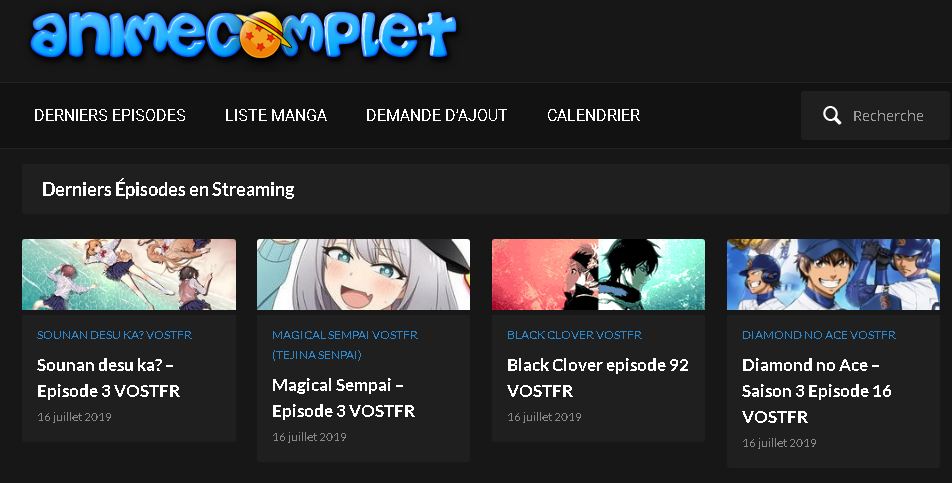
Task: Open the SOUNAN DESU KA? VOSTFR category link
Action: click(114, 335)
